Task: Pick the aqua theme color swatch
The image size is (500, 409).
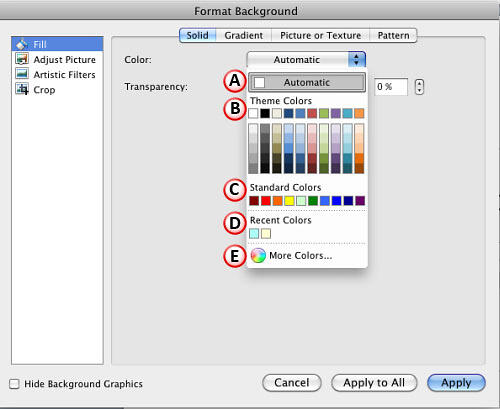Action: [347, 113]
